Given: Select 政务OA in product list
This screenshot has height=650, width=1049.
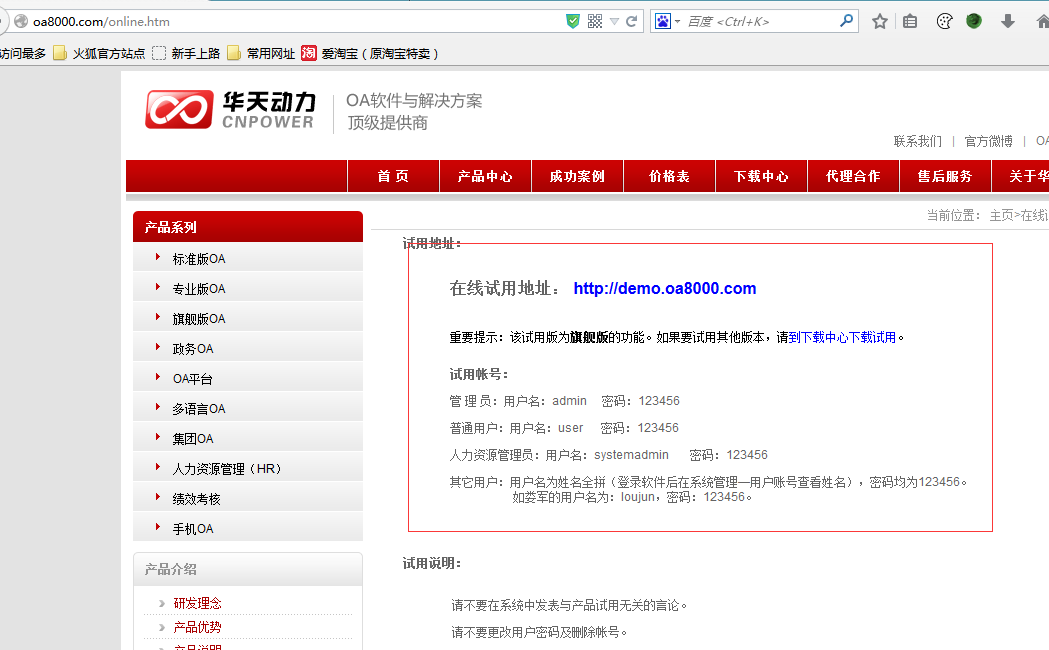Looking at the screenshot, I should (x=248, y=348).
